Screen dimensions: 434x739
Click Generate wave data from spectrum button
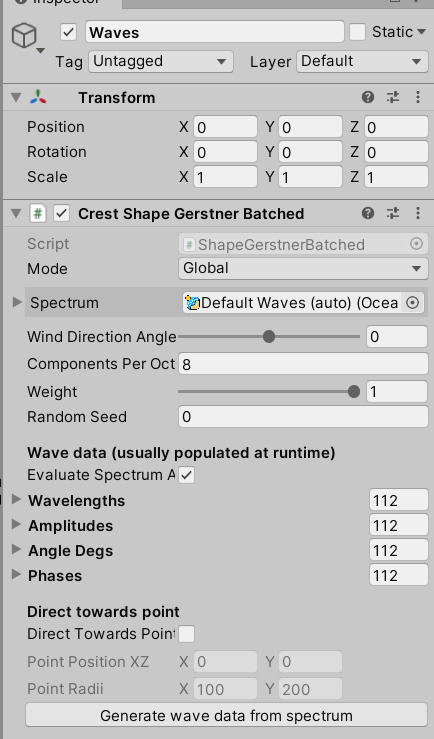226,715
